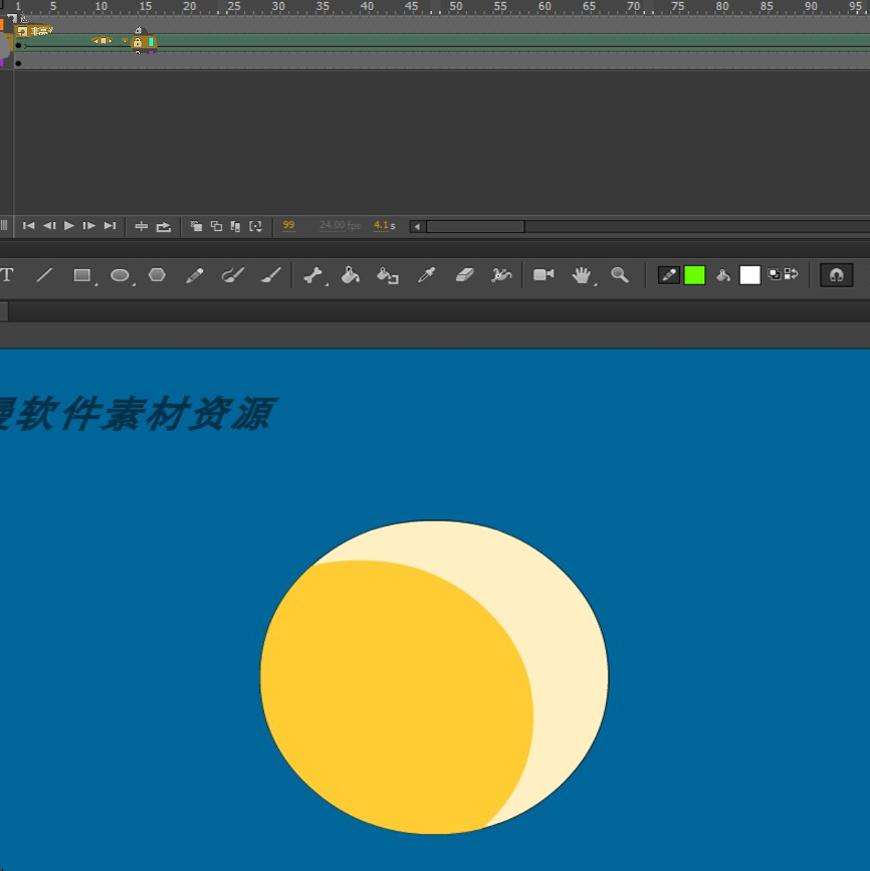Step forward one frame
This screenshot has width=870, height=871.
[88, 226]
